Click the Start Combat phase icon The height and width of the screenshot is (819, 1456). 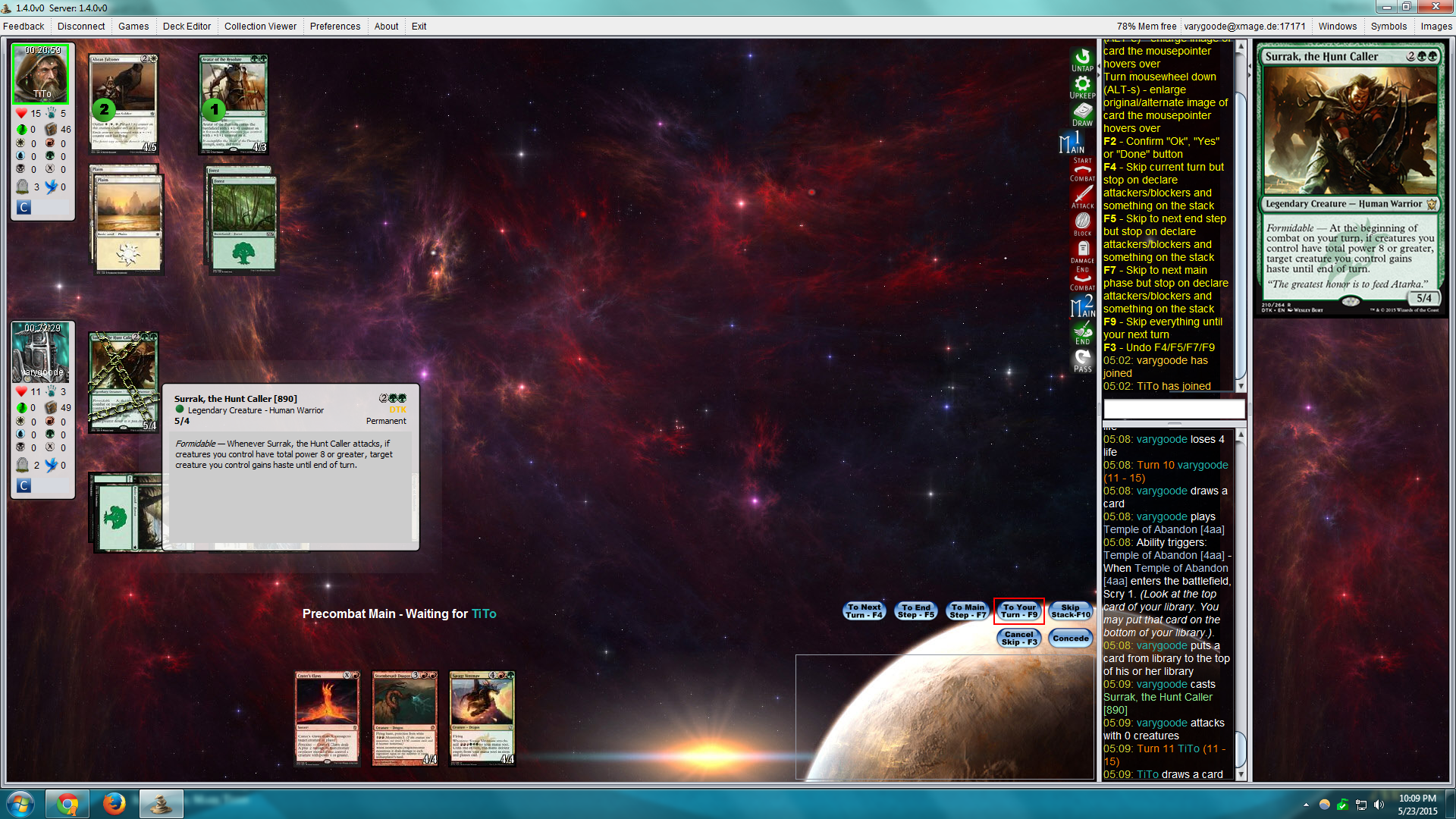1082,169
